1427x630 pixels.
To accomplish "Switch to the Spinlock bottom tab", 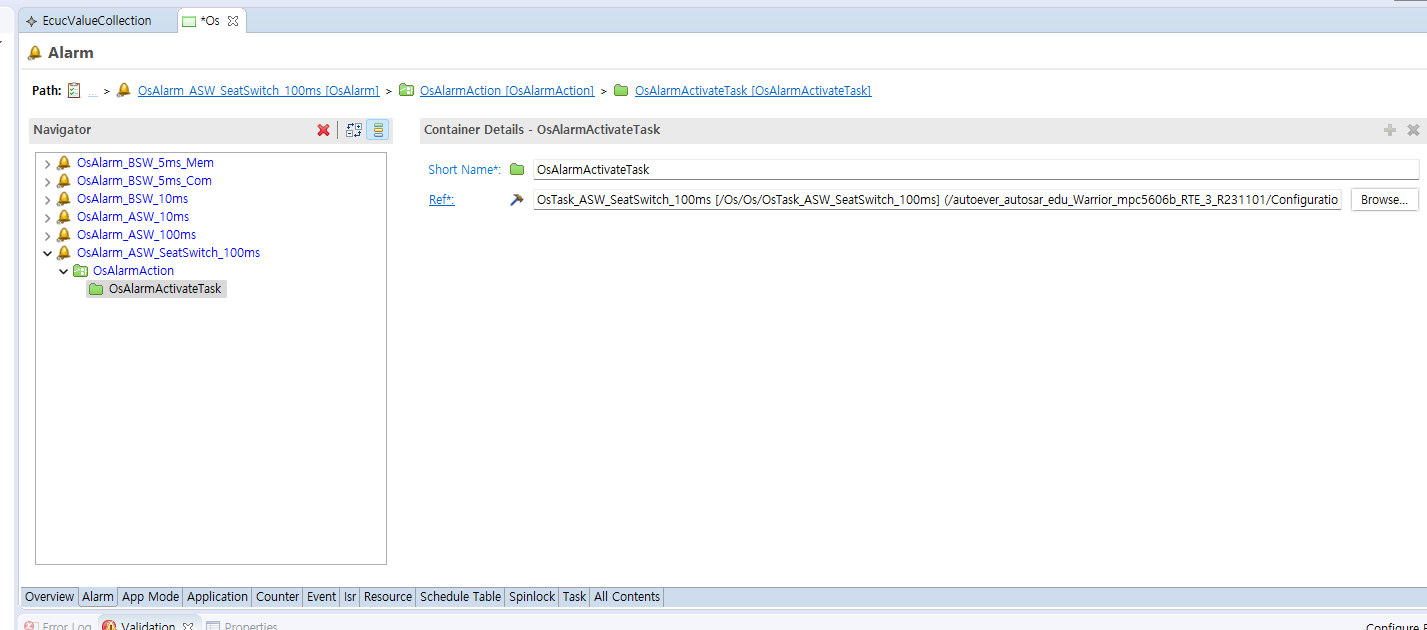I will pos(532,597).
